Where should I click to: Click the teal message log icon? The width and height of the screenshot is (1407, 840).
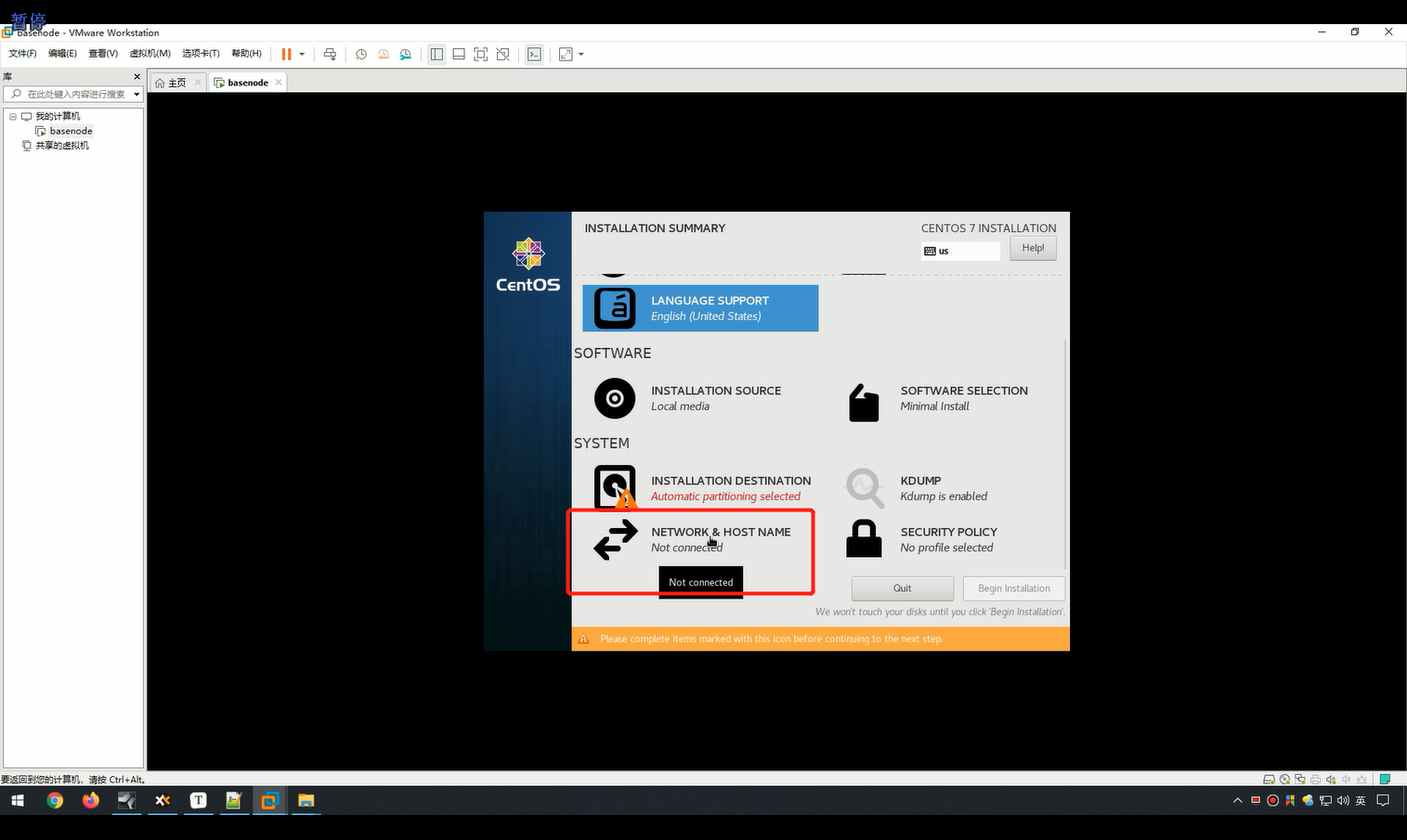pos(1385,780)
